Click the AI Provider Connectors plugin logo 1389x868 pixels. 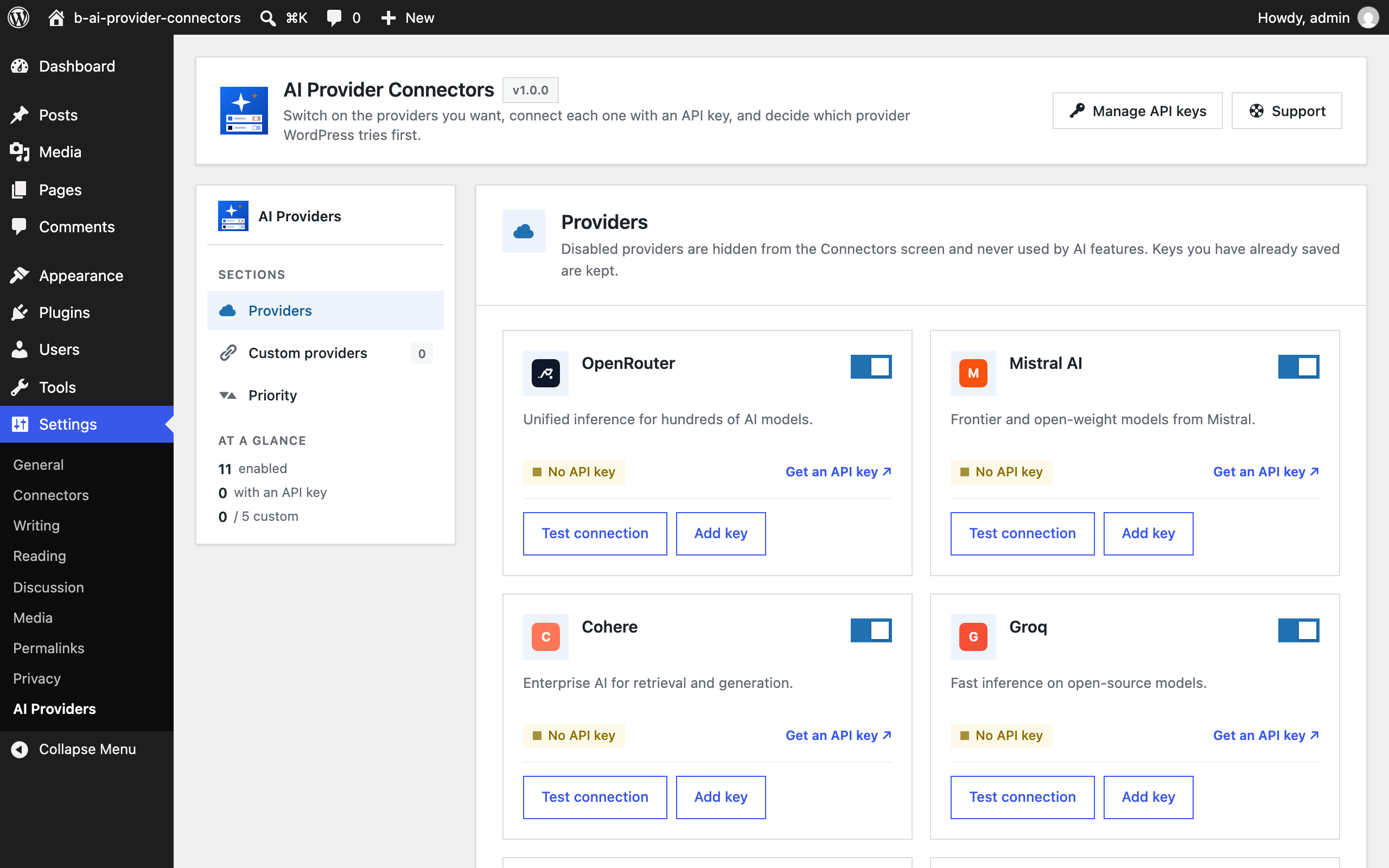[244, 110]
